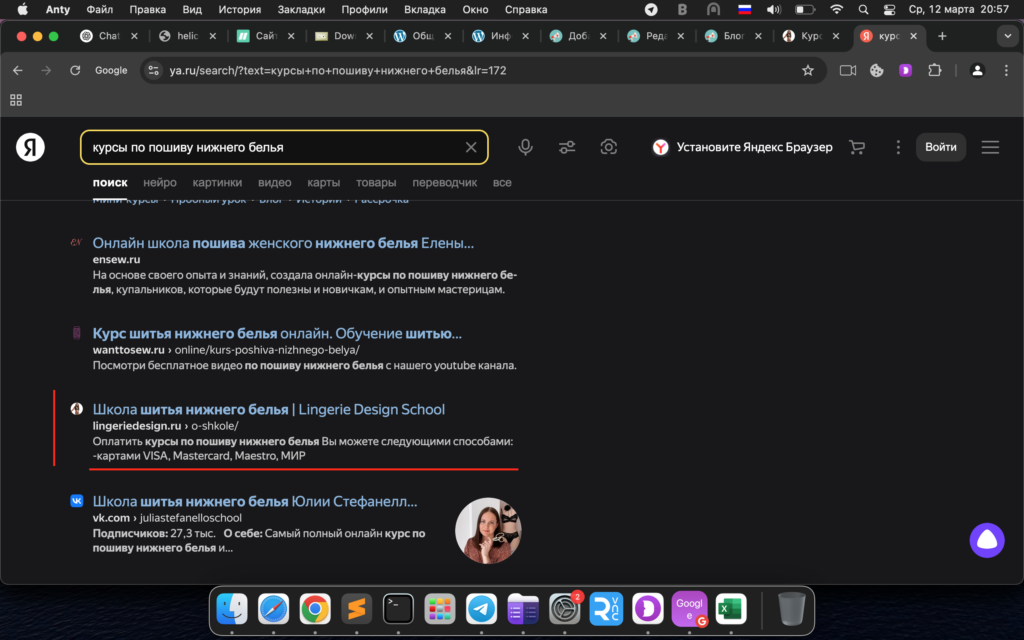Open image search via camera icon
This screenshot has height=640, width=1024.
click(609, 147)
